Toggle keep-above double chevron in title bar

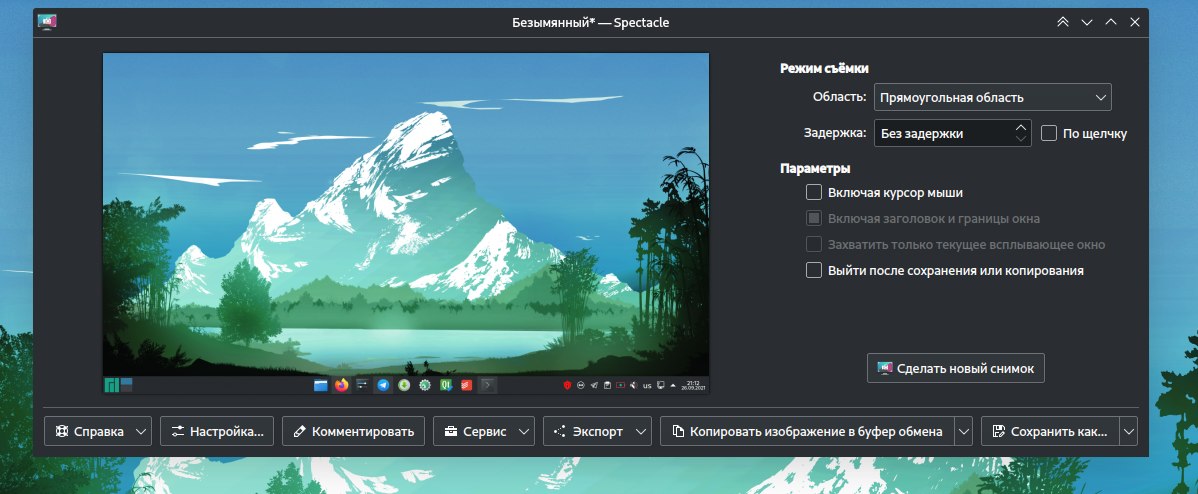1062,22
